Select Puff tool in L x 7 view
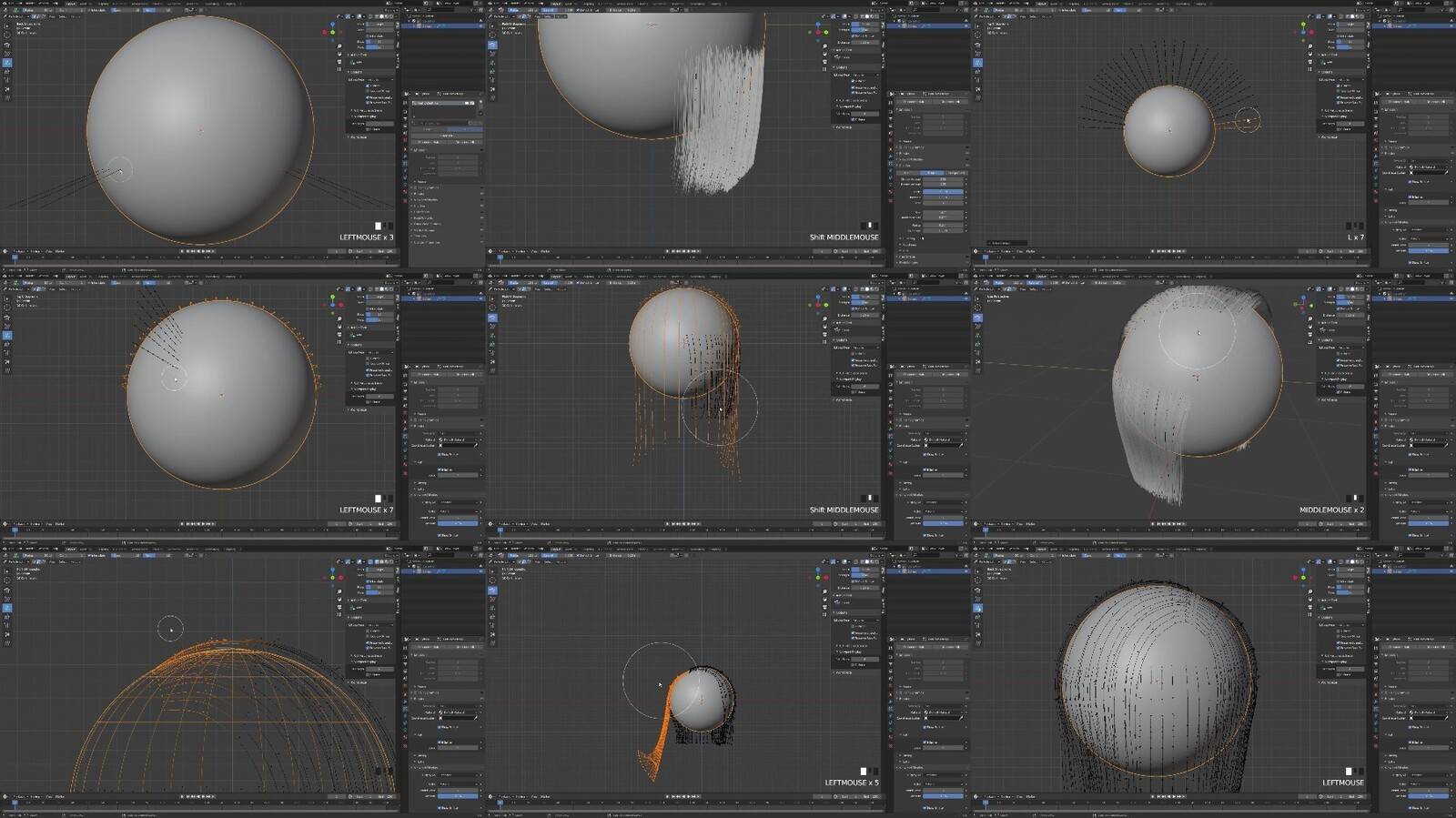The height and width of the screenshot is (818, 1456). 977,80
